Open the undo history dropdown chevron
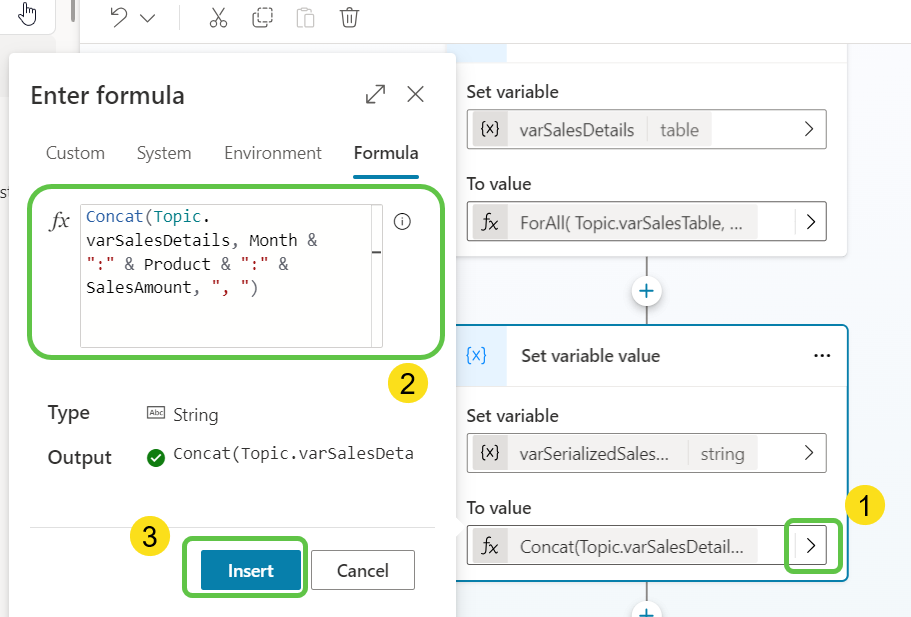The height and width of the screenshot is (617, 911). 148,18
